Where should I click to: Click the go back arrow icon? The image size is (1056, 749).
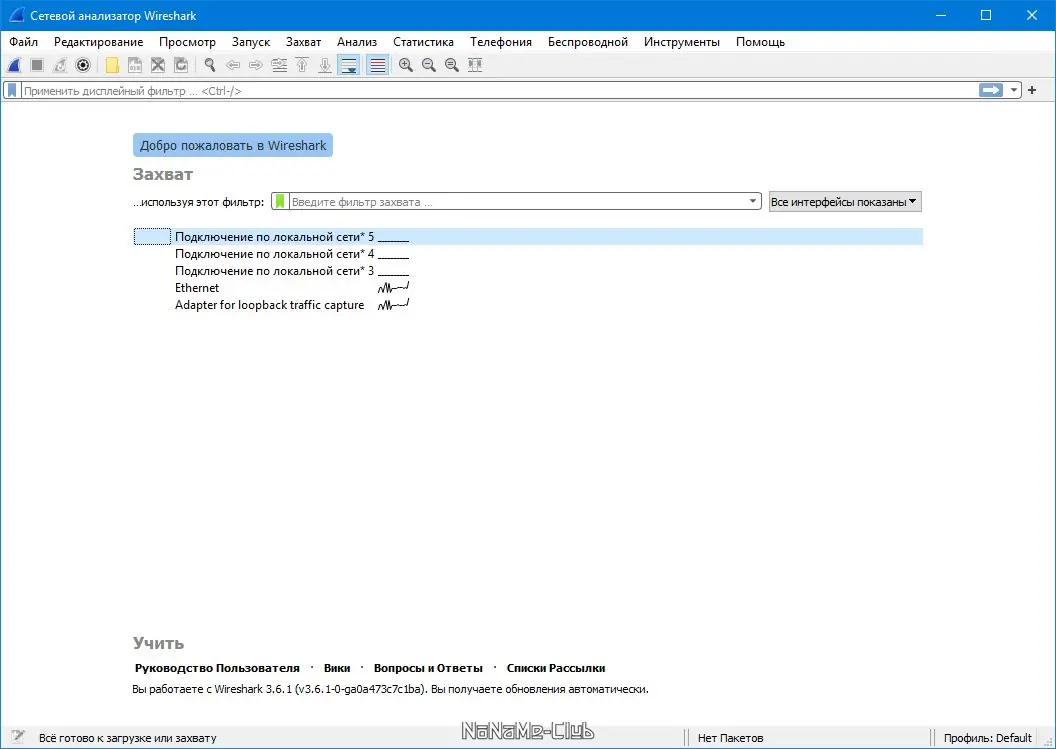tap(232, 65)
